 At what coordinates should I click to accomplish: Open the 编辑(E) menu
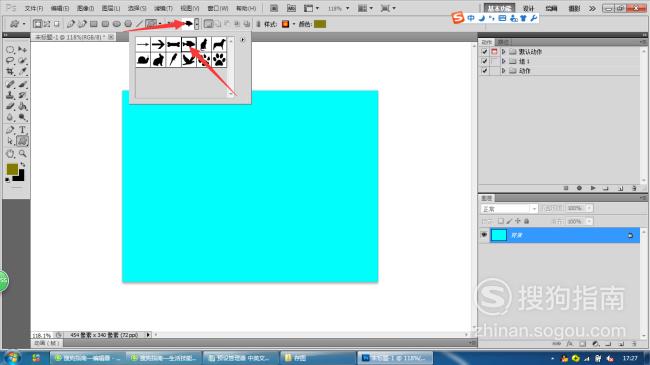point(60,8)
